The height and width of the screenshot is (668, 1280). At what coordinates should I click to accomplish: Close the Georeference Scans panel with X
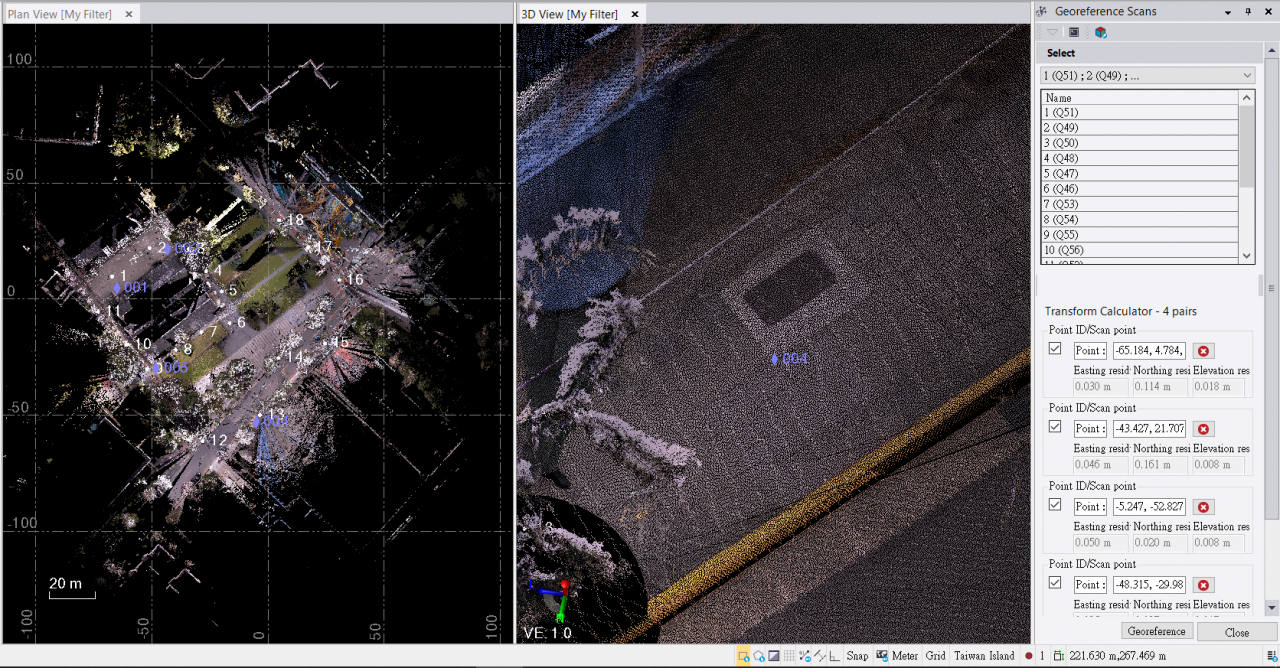(1267, 12)
